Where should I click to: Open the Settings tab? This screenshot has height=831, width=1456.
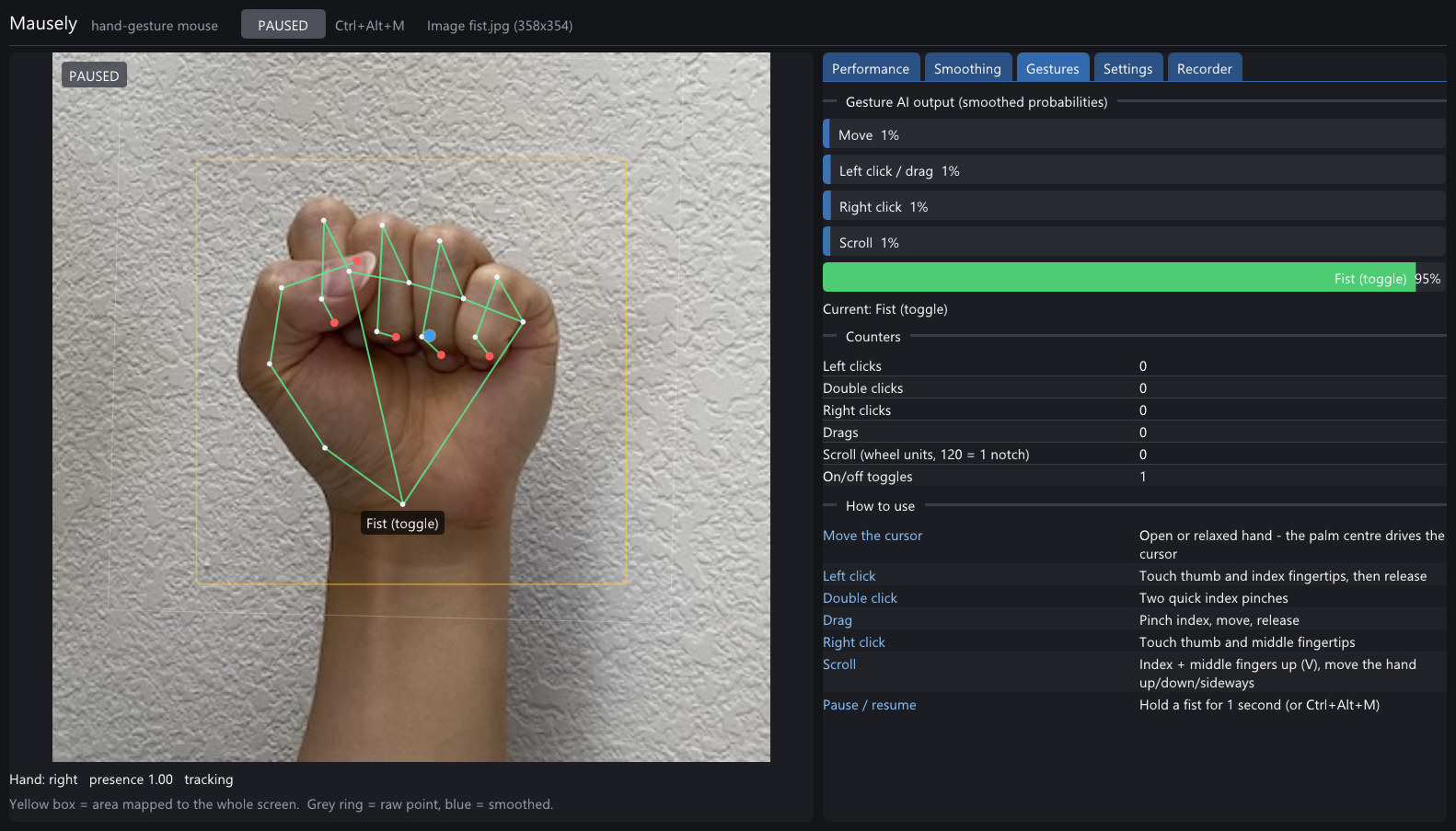coord(1127,68)
